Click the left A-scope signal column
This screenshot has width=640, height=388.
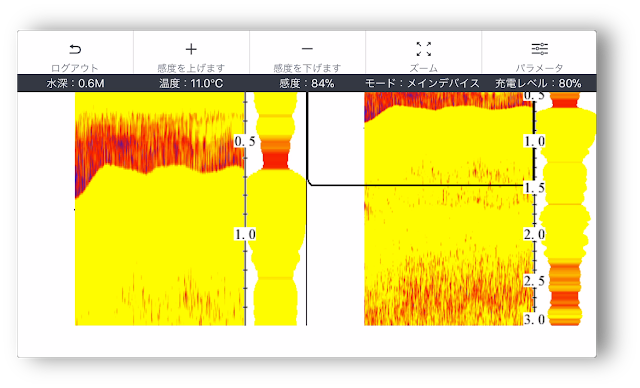[277, 208]
